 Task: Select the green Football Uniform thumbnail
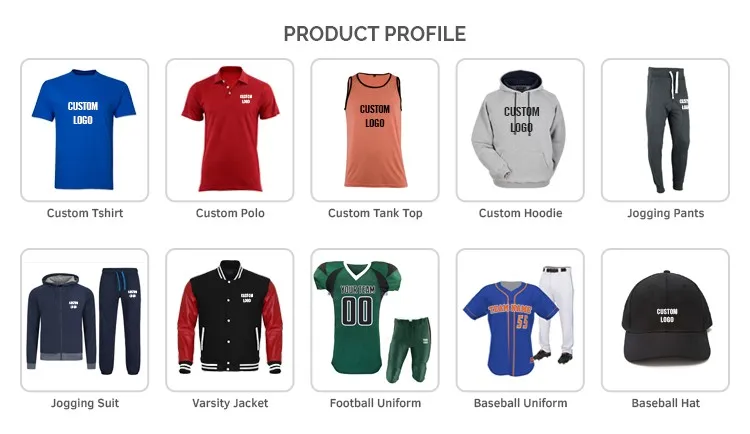[x=375, y=320]
